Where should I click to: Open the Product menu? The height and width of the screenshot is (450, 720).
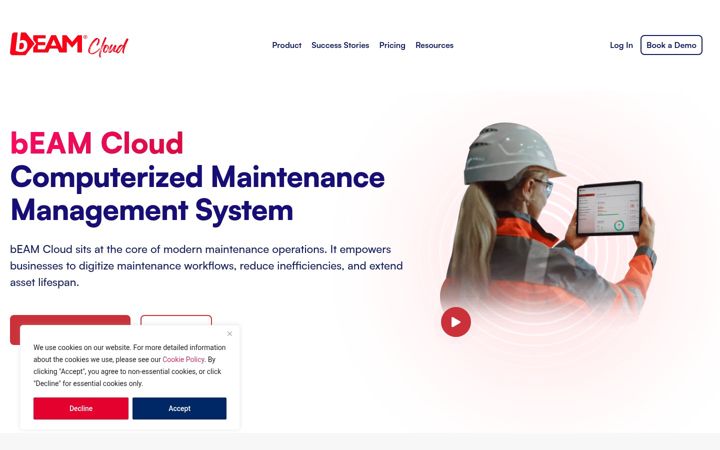[287, 45]
